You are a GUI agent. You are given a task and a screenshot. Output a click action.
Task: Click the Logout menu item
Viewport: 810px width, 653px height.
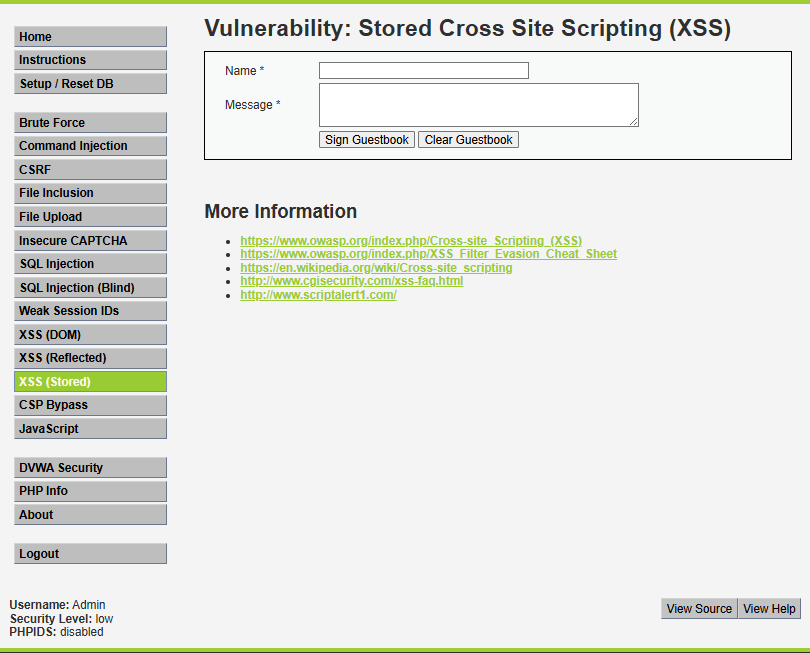point(90,554)
